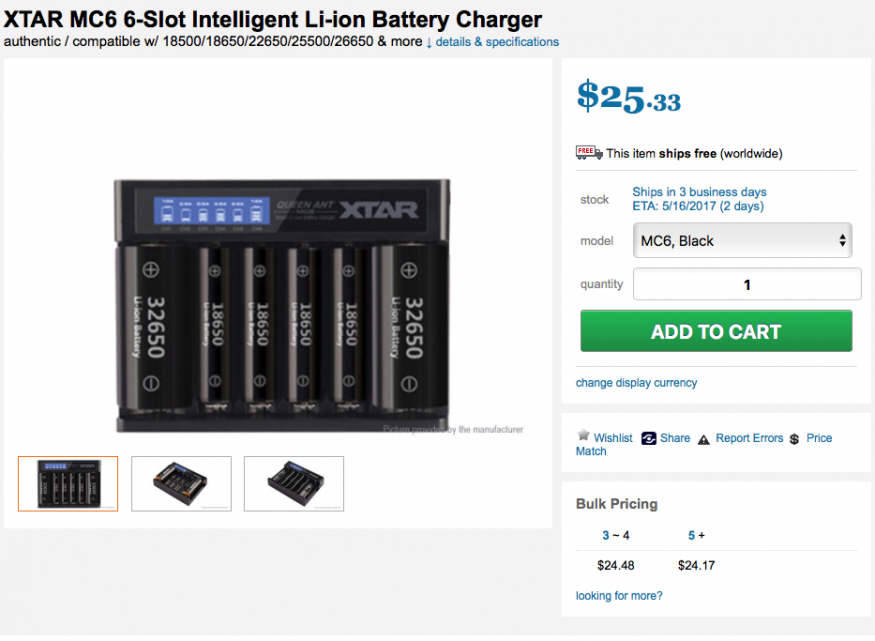Viewport: 875px width, 641px height.
Task: Click the Report Errors warning icon
Action: point(704,439)
